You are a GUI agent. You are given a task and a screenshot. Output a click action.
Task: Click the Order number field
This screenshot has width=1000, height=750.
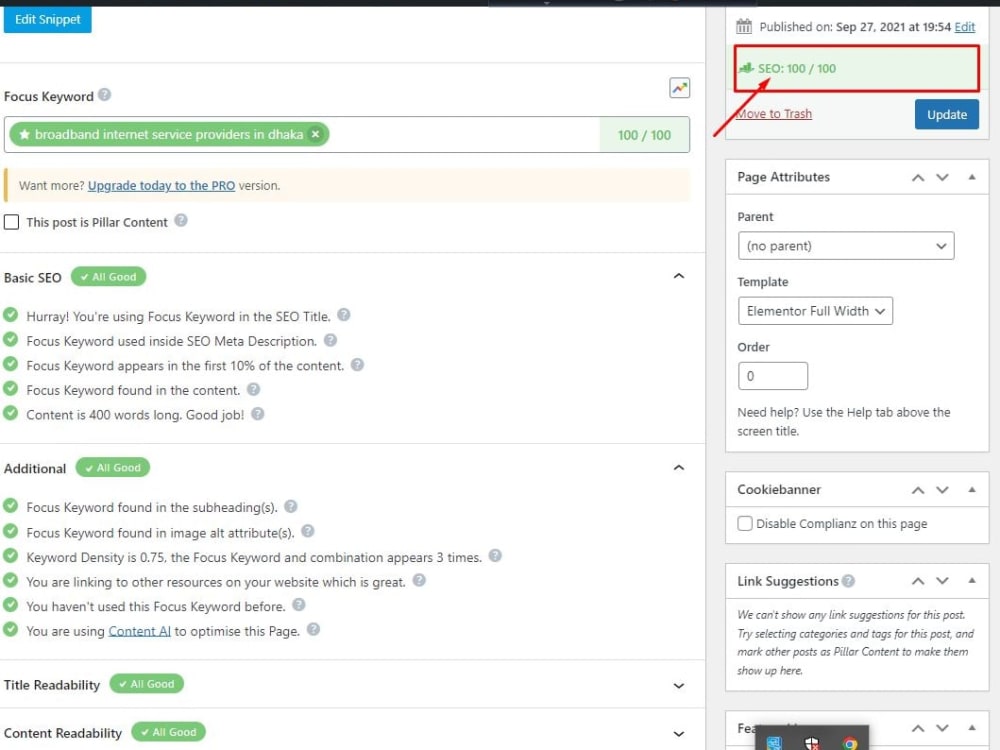pyautogui.click(x=772, y=376)
